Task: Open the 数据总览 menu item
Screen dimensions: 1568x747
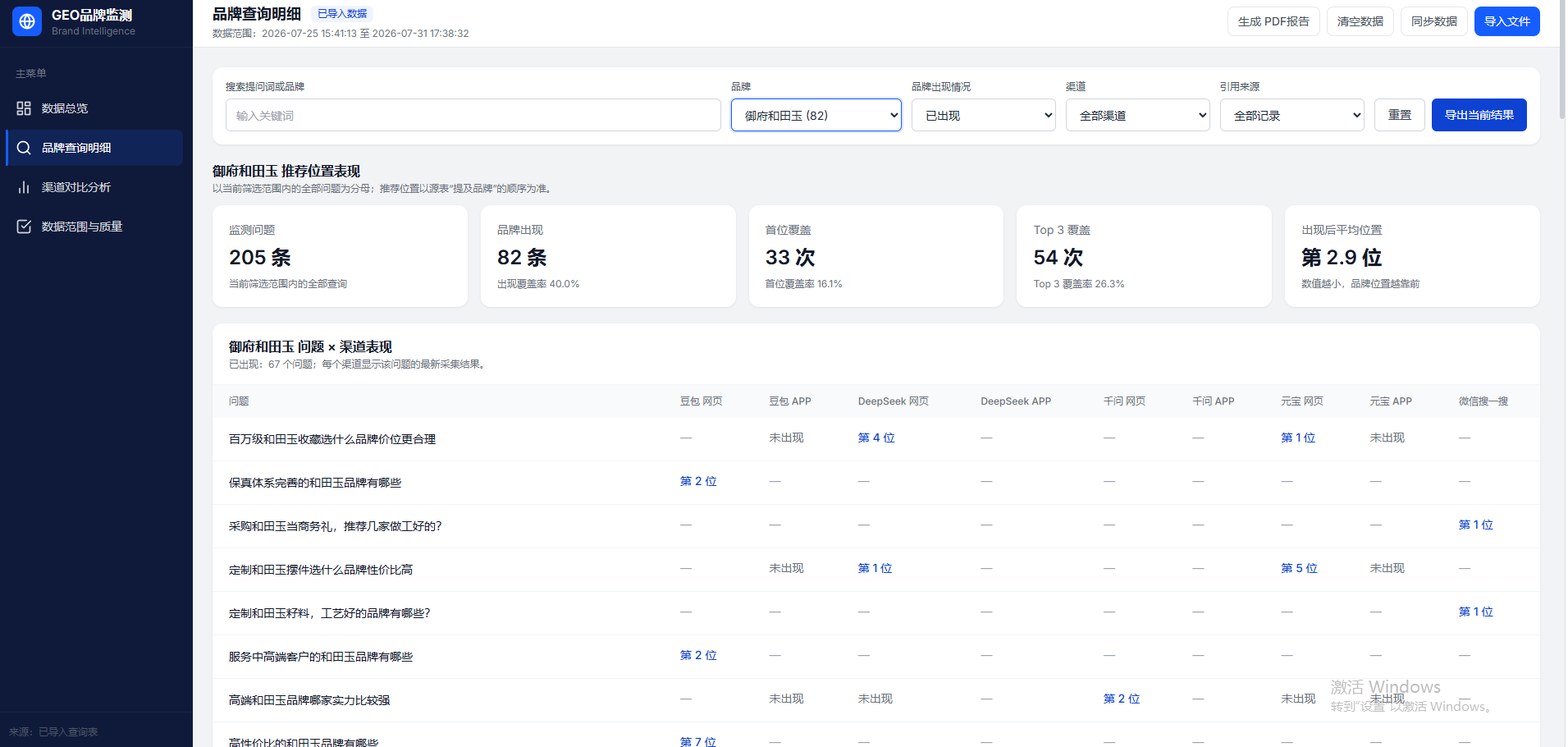Action: pos(94,108)
